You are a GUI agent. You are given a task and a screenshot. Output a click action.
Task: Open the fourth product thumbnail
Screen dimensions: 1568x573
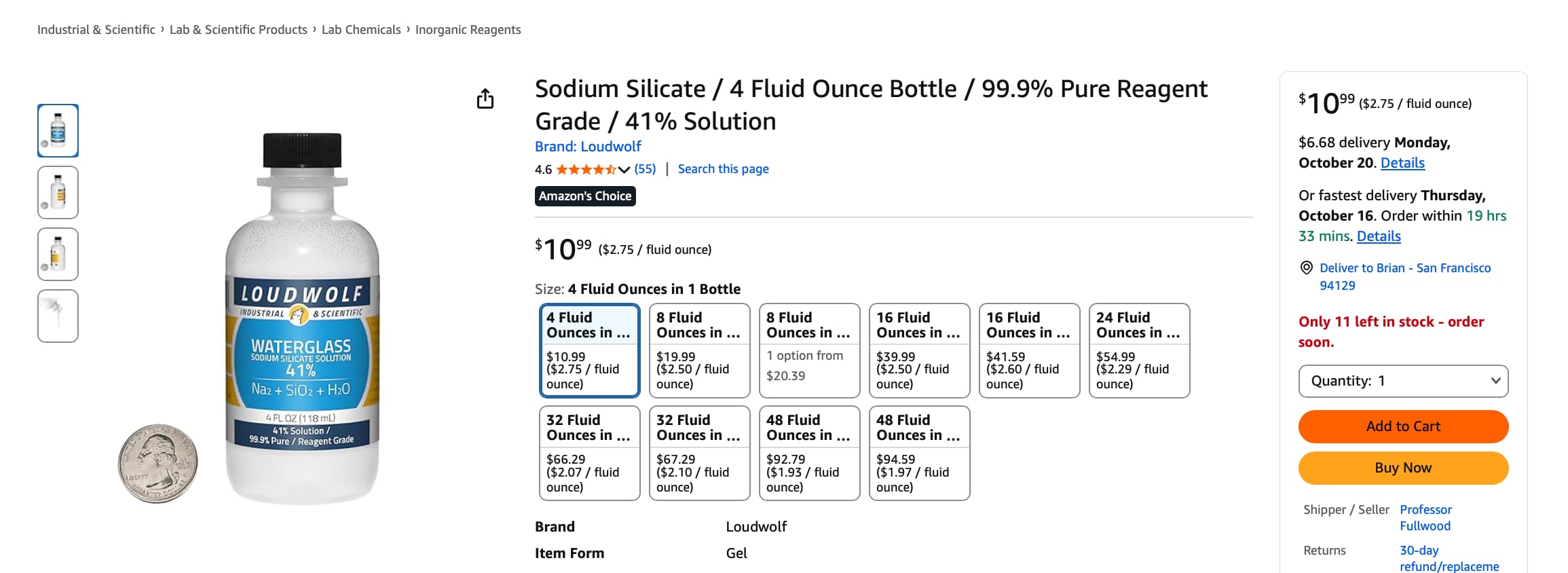58,316
